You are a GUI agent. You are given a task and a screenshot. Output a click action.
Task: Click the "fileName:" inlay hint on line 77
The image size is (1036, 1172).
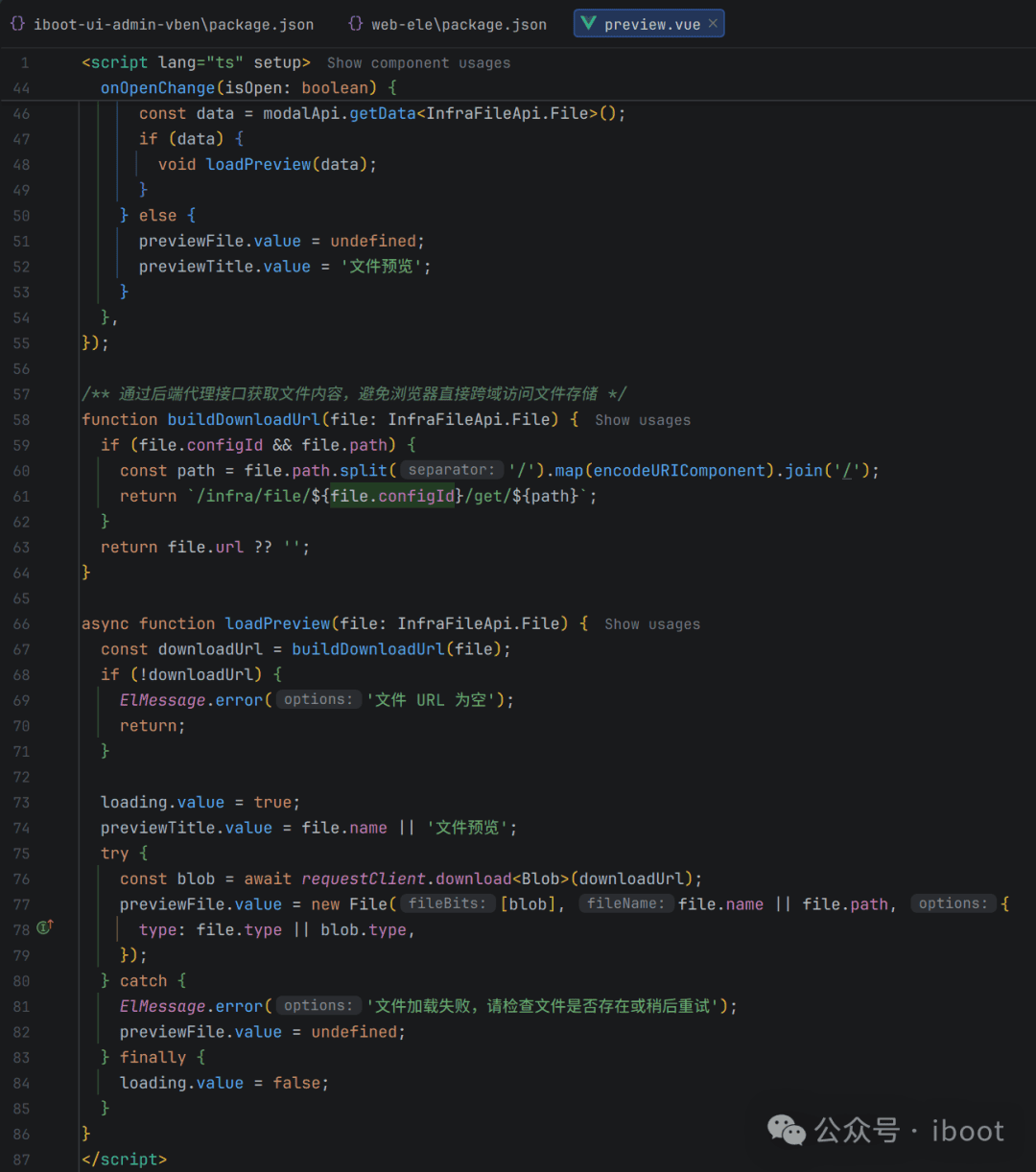pyautogui.click(x=625, y=902)
